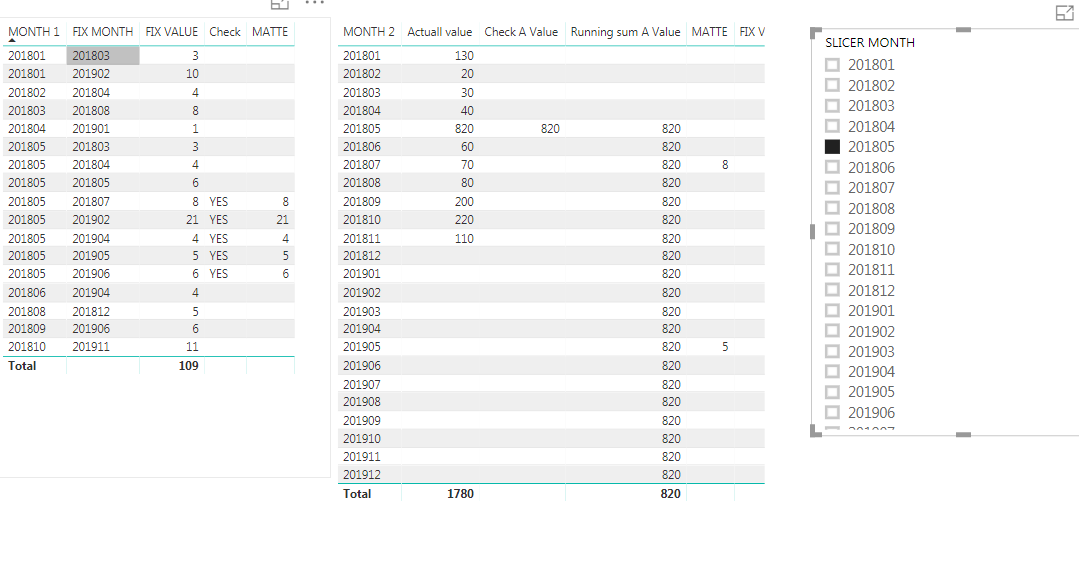Check the 201901 slicer checkbox
1079x571 pixels.
[832, 310]
